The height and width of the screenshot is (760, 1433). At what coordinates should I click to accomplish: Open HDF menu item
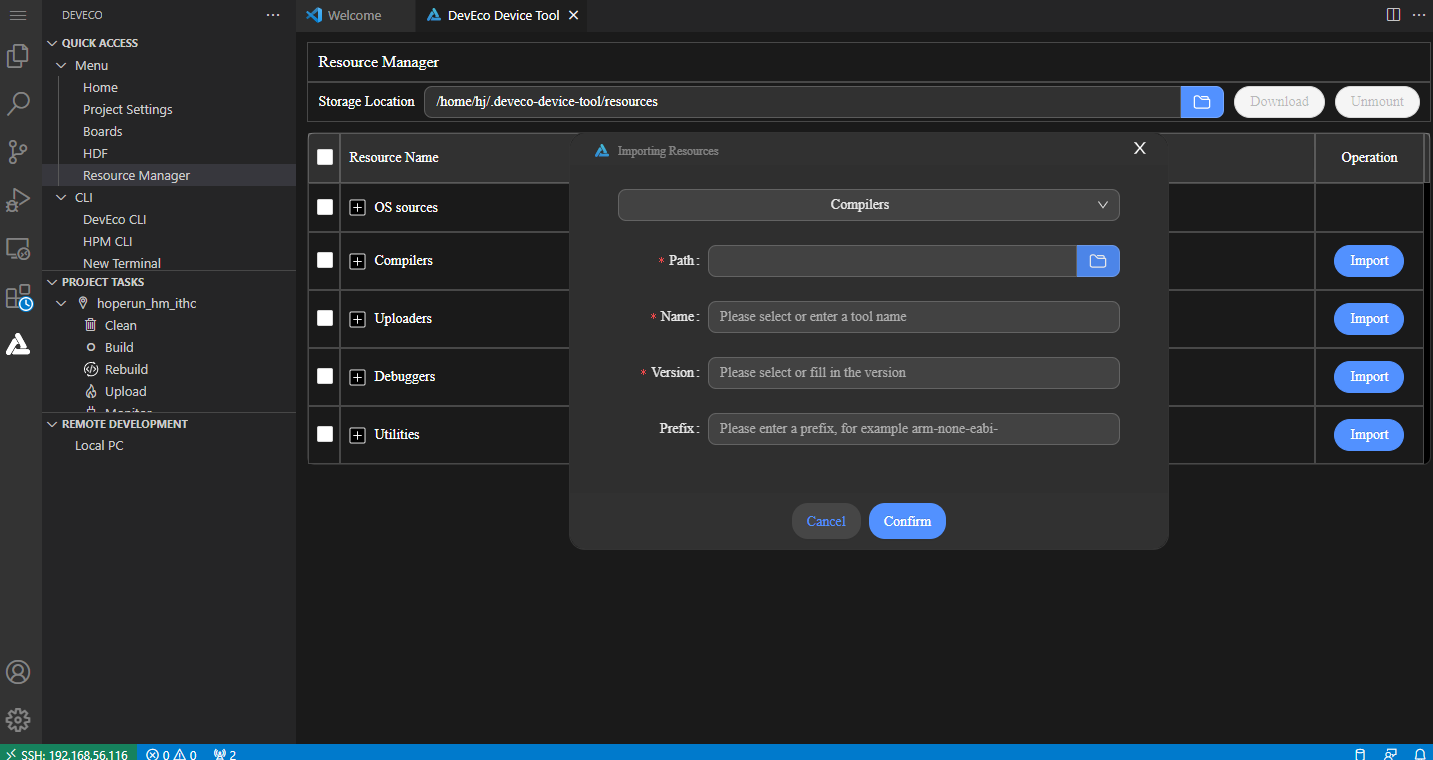(95, 153)
